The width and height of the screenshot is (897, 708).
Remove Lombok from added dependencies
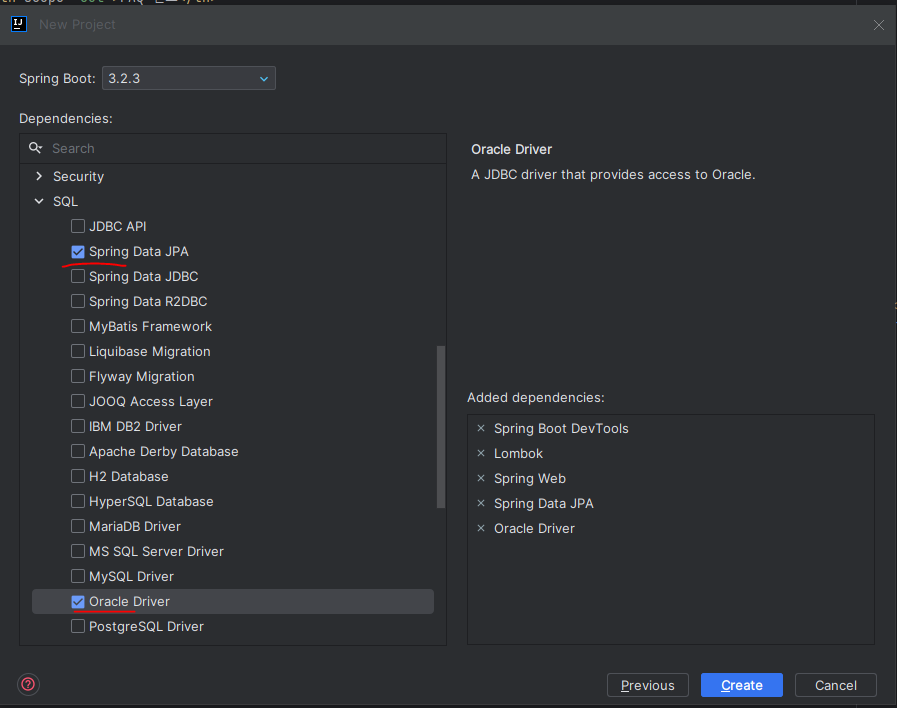[x=481, y=454]
